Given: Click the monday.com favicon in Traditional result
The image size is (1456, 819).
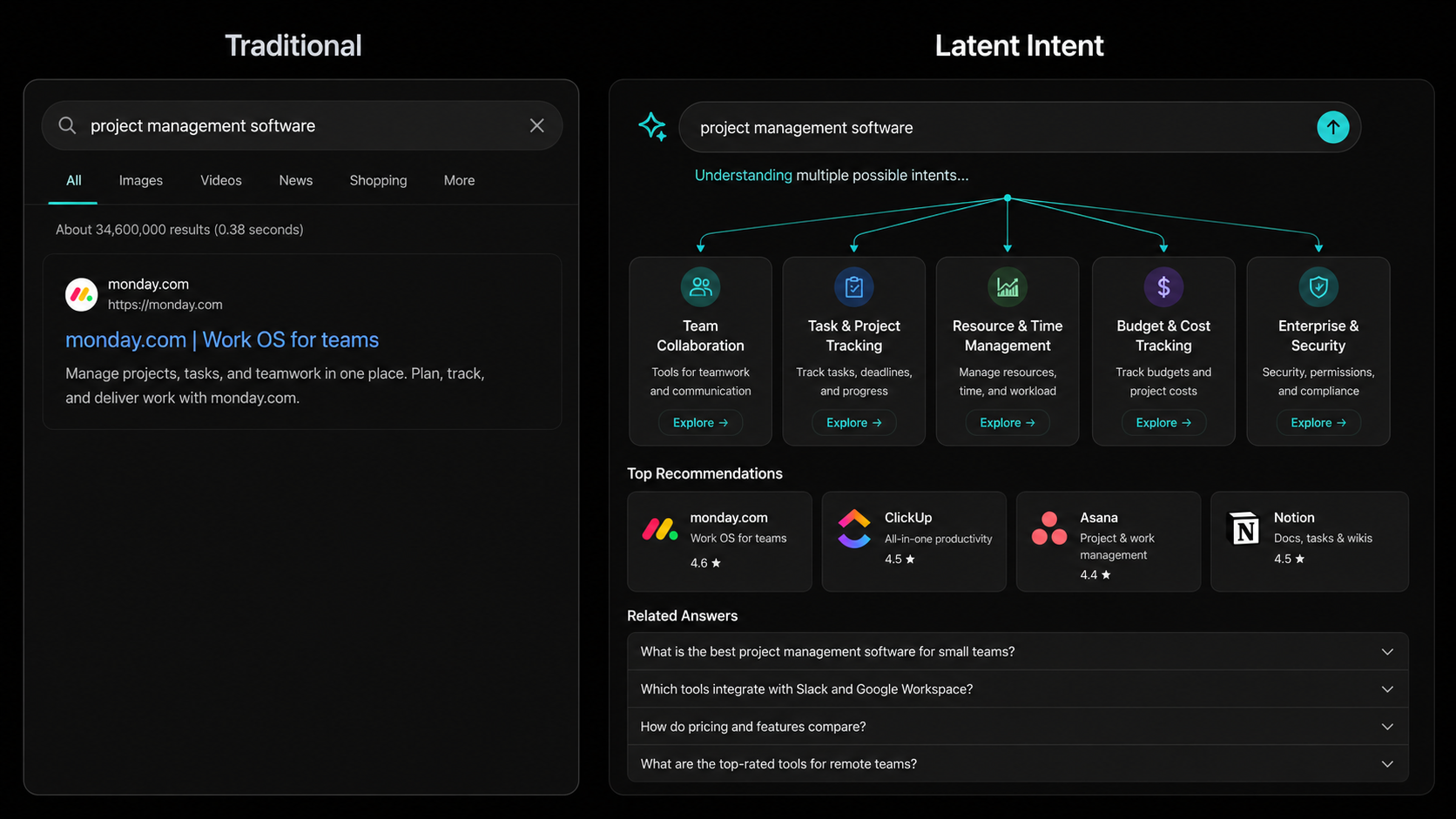Looking at the screenshot, I should coord(82,294).
